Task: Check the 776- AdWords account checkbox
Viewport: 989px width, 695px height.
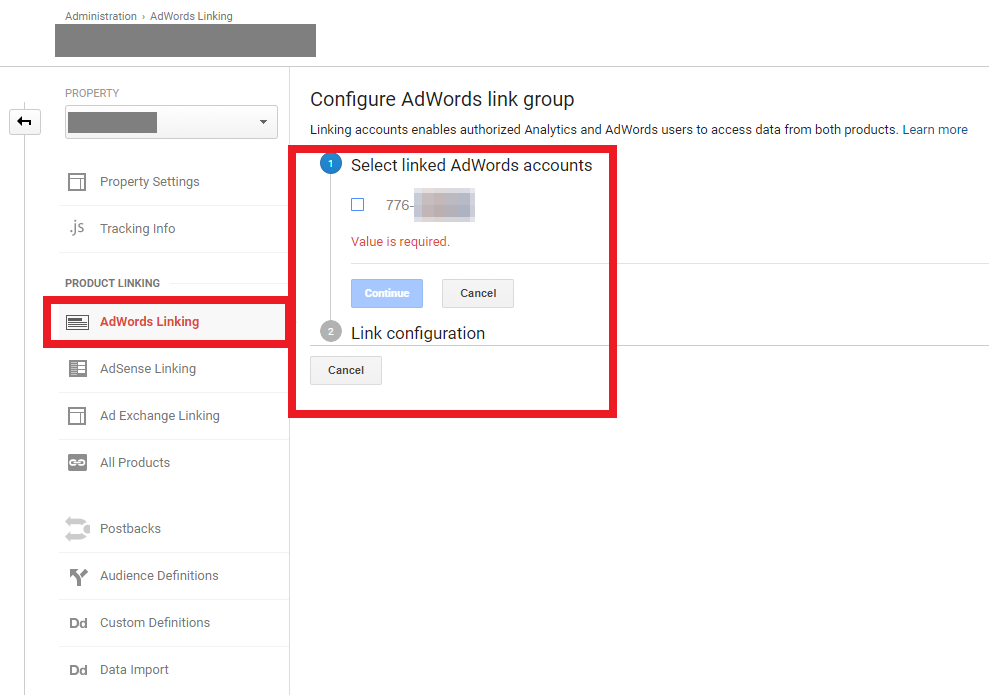Action: pyautogui.click(x=358, y=205)
